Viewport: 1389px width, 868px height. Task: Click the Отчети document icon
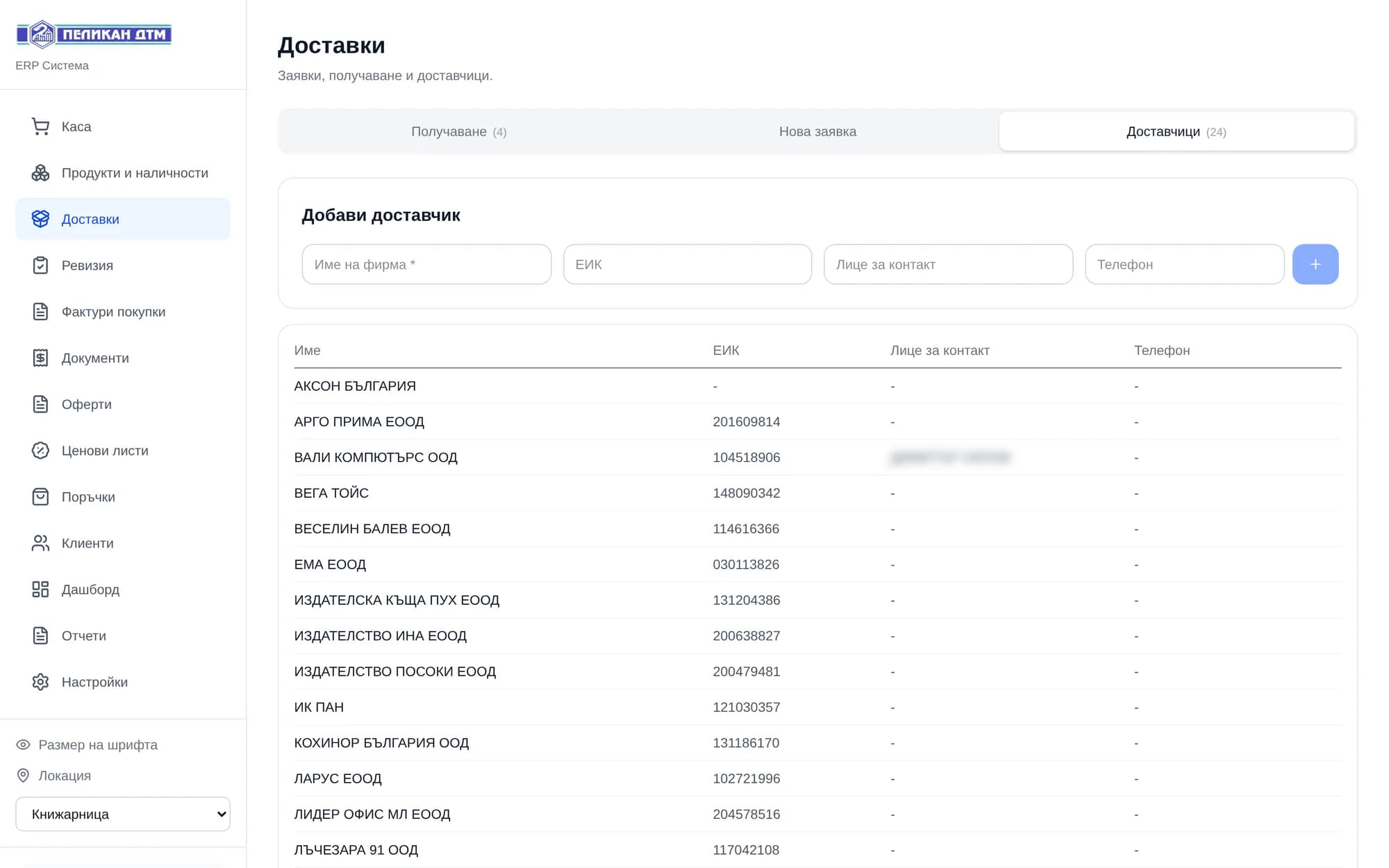click(x=40, y=635)
